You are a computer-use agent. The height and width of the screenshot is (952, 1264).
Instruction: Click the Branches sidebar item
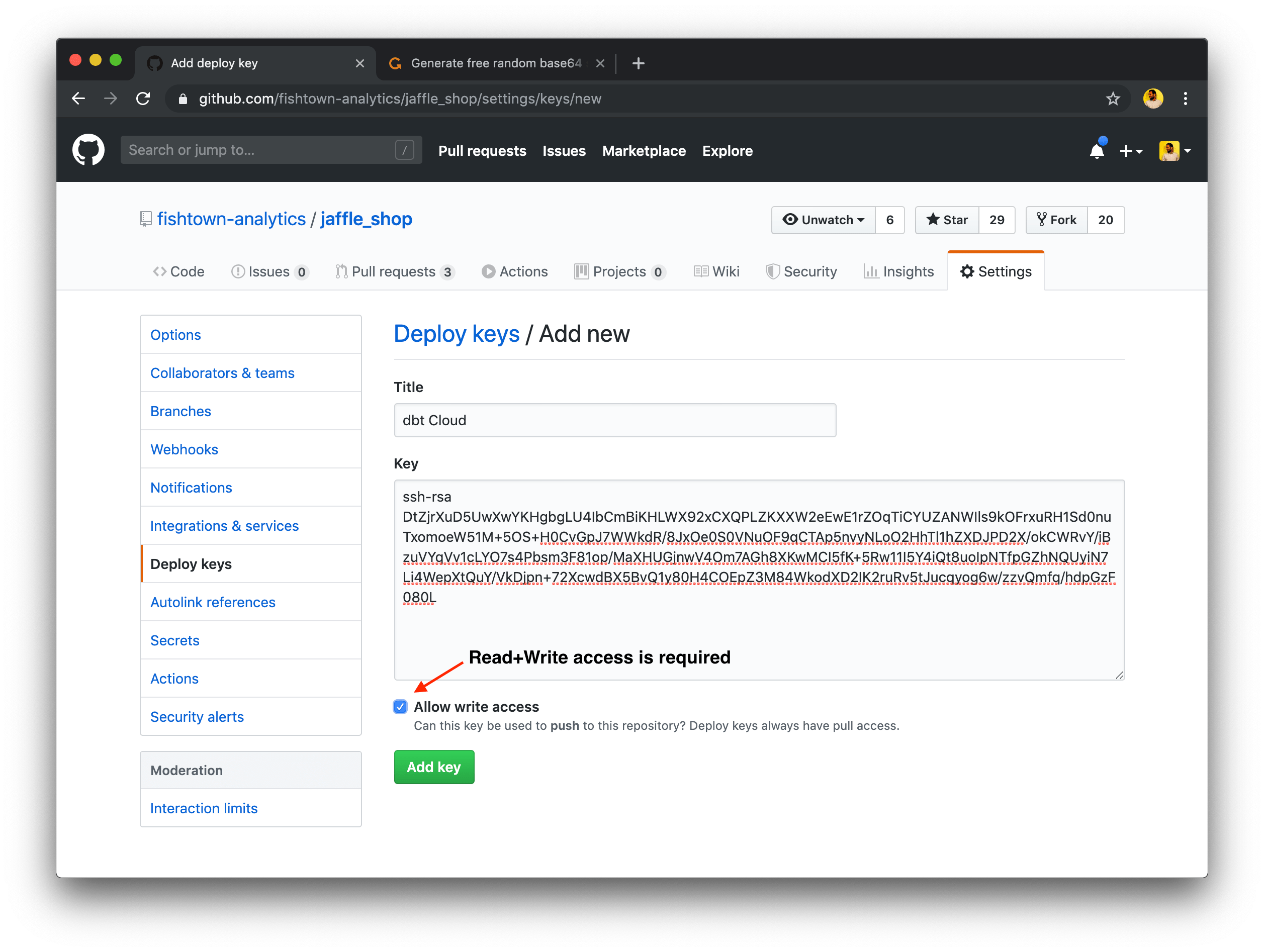pyautogui.click(x=181, y=411)
